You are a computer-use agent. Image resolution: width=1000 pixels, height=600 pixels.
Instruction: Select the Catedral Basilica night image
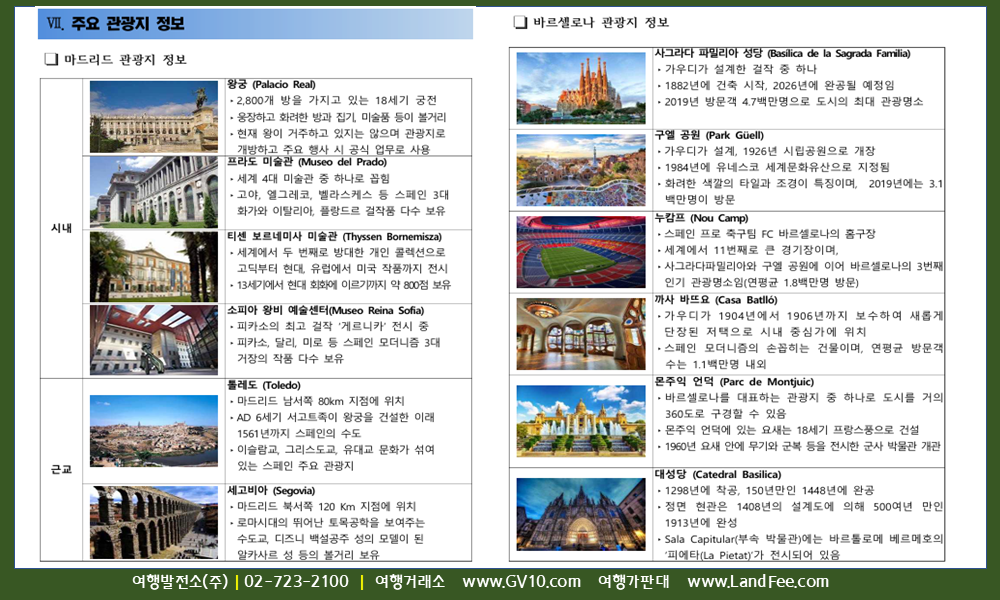(x=580, y=513)
